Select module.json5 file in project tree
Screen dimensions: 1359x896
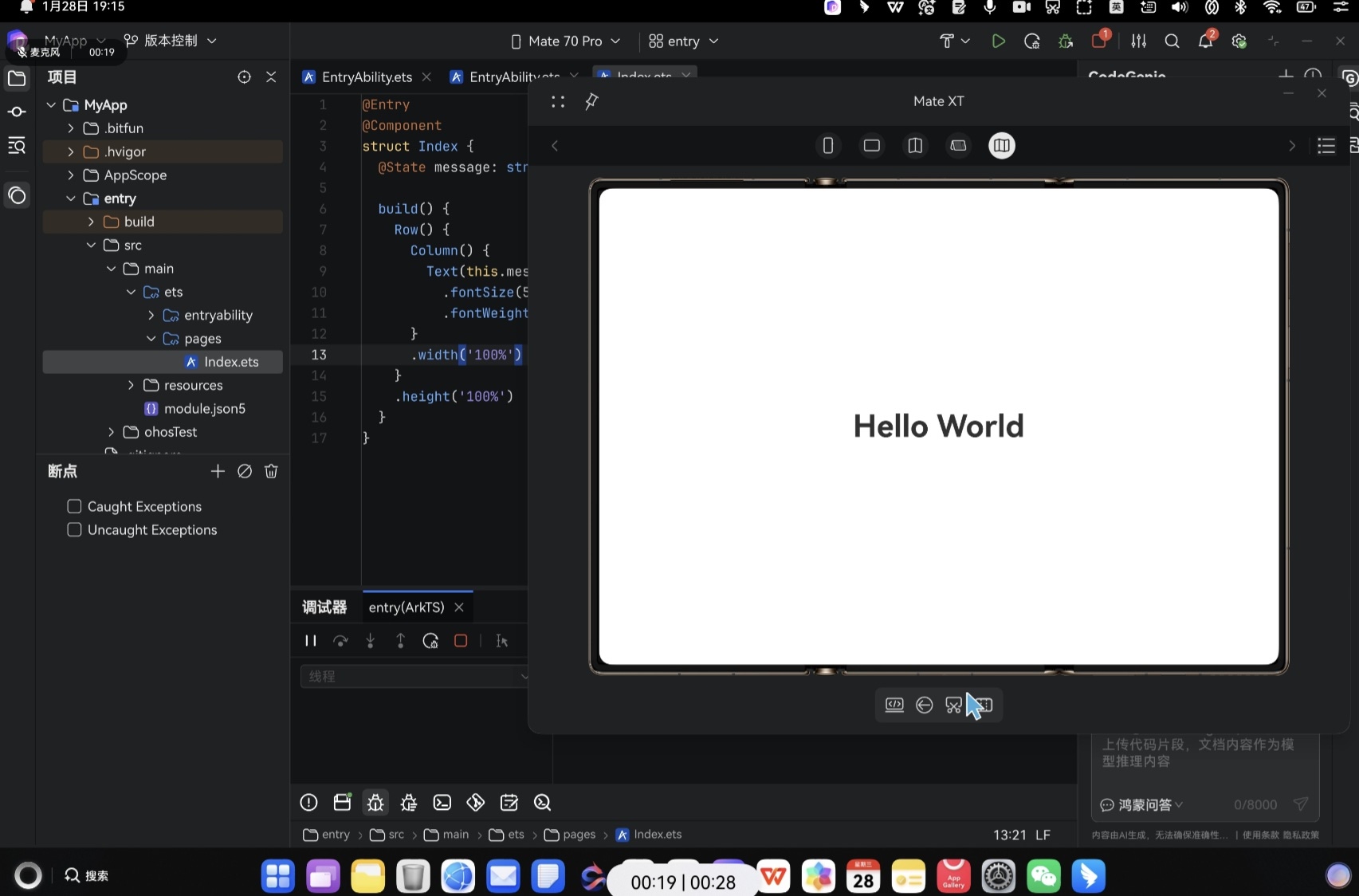(204, 409)
